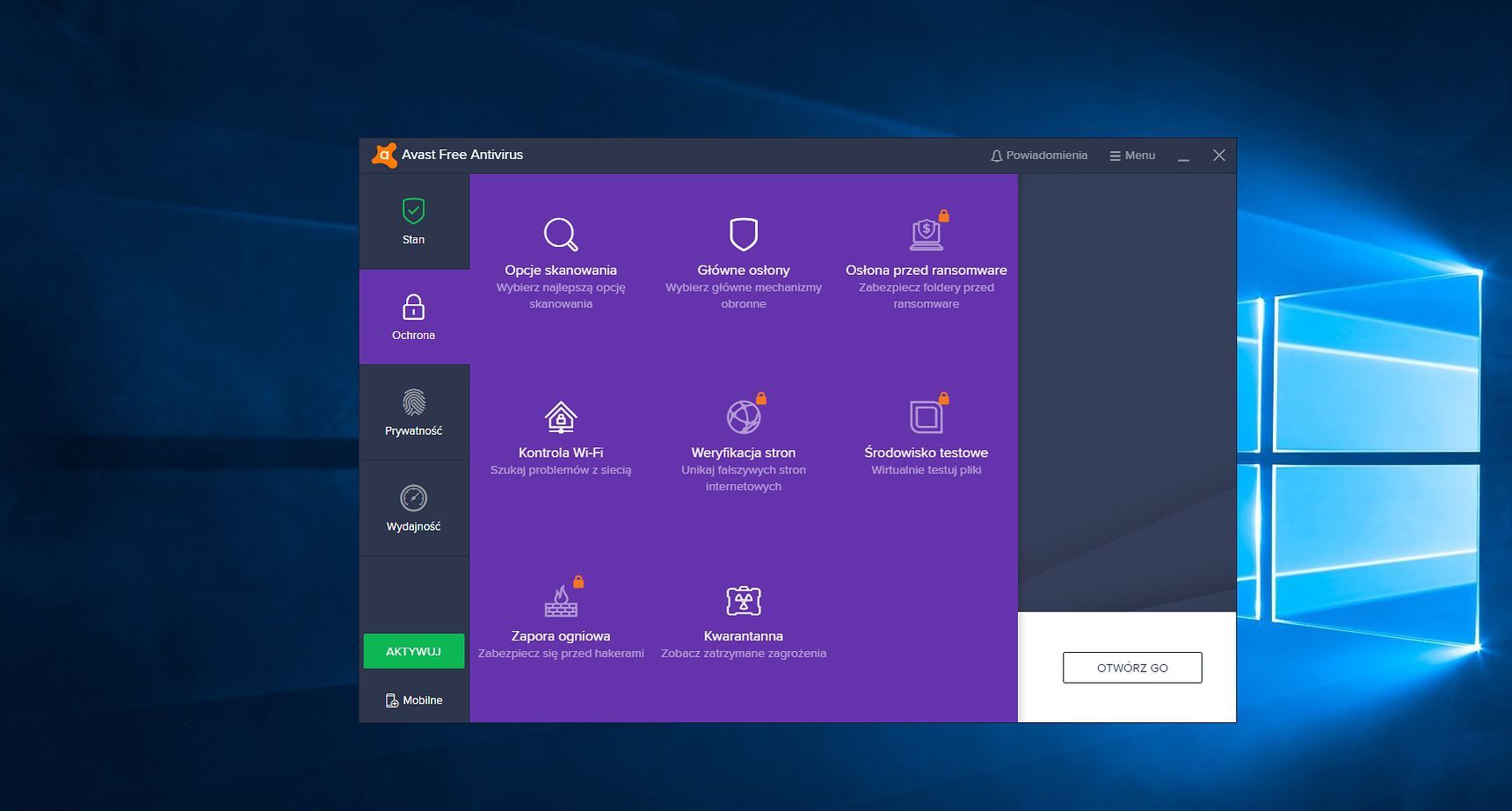This screenshot has width=1512, height=811.
Task: Open the Menu in the title bar
Action: (1132, 155)
